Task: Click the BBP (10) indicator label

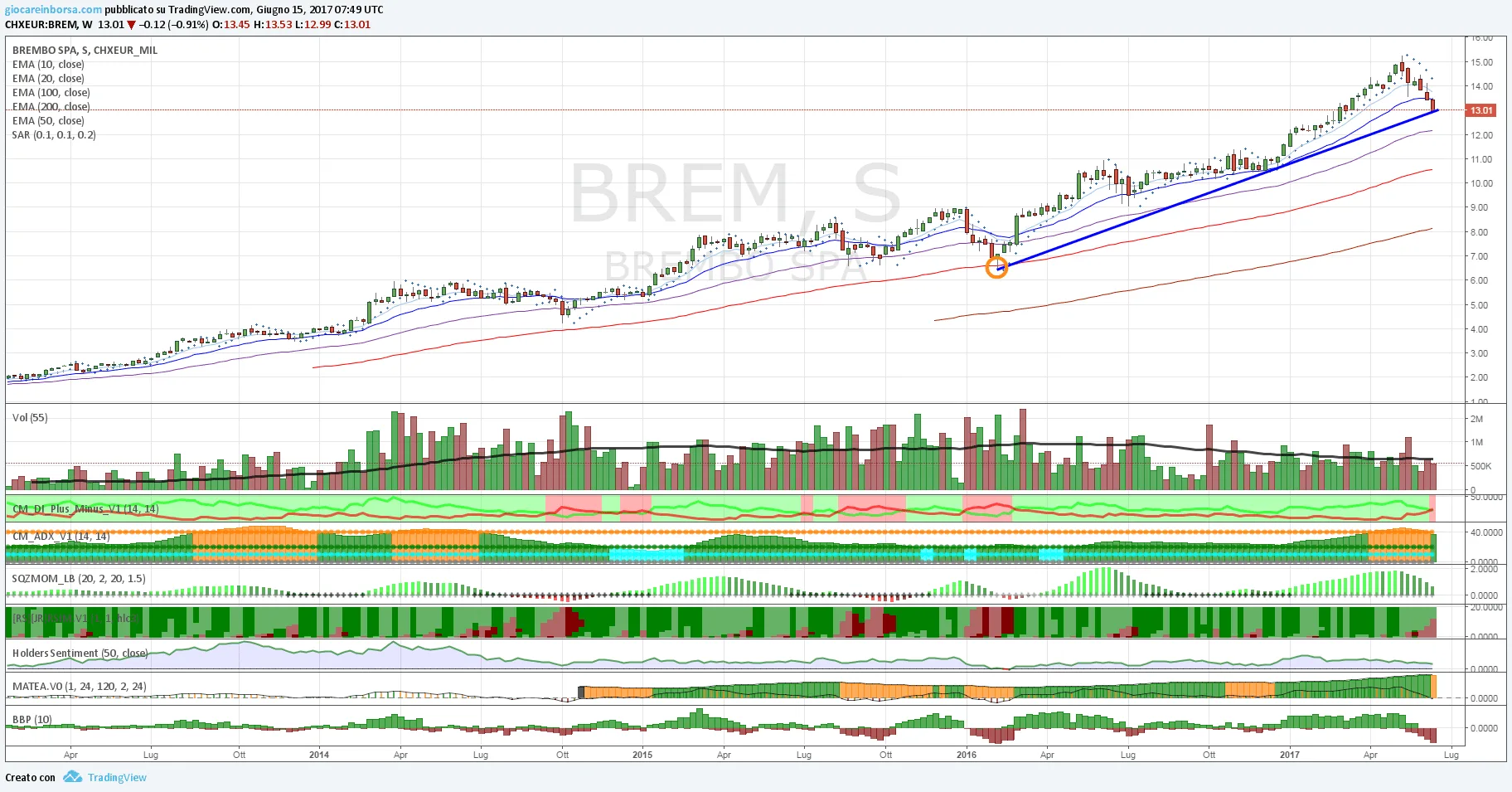Action: pos(32,720)
